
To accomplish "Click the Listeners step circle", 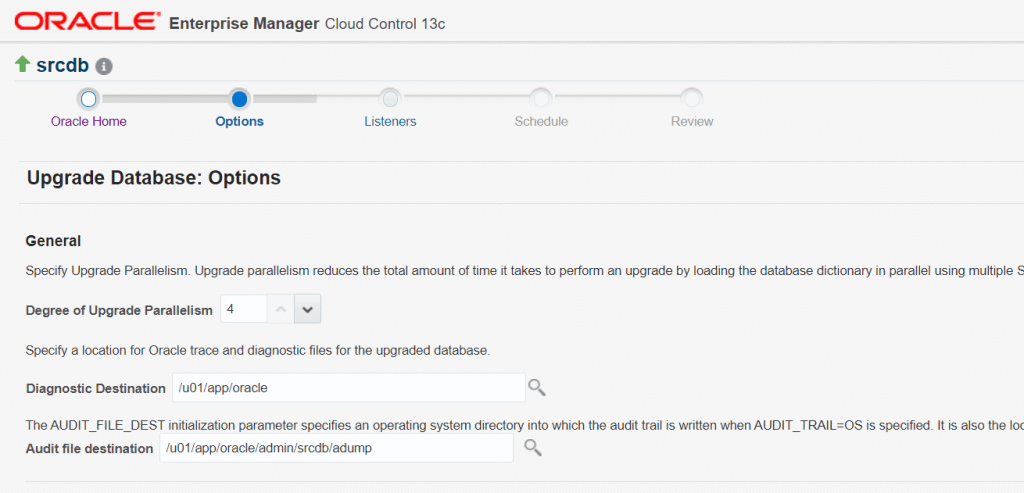I will pos(390,98).
